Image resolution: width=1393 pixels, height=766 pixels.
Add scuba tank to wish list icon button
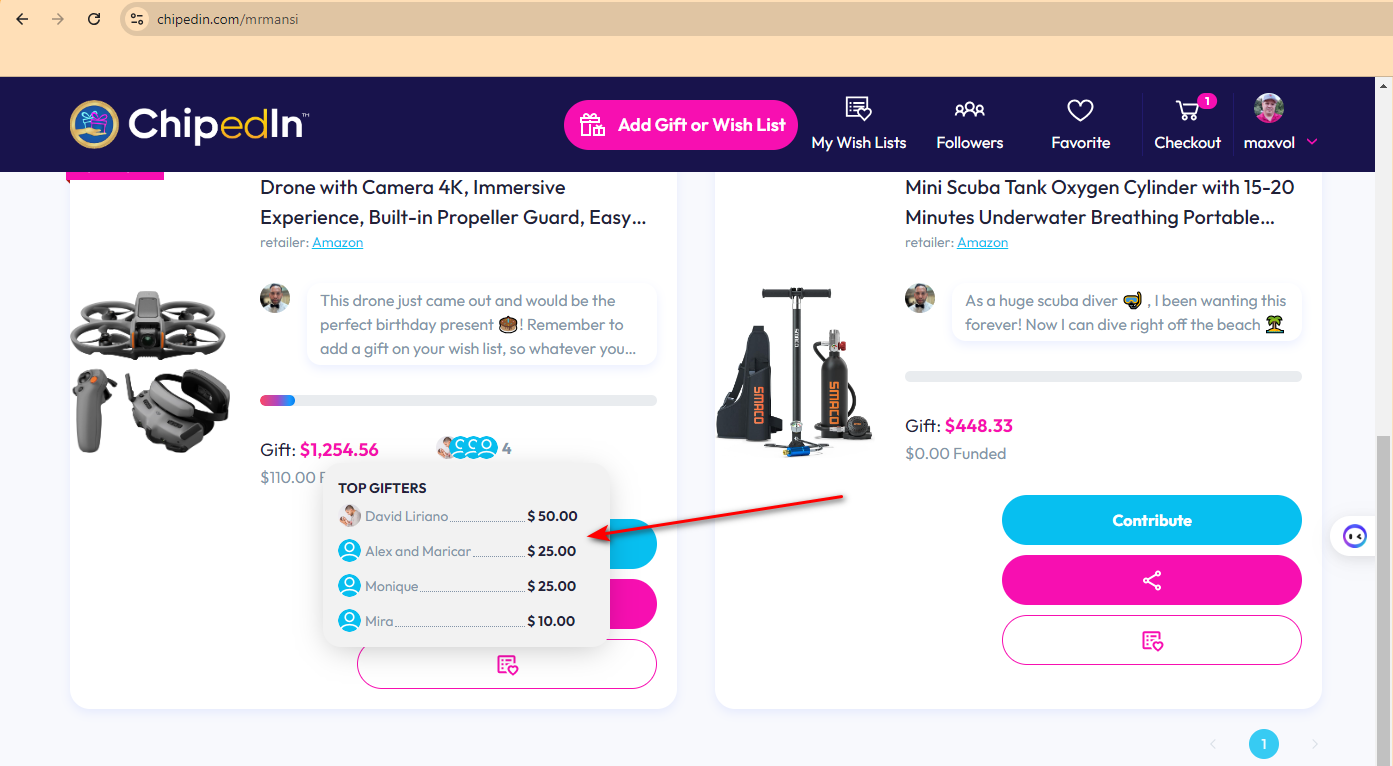tap(1152, 640)
